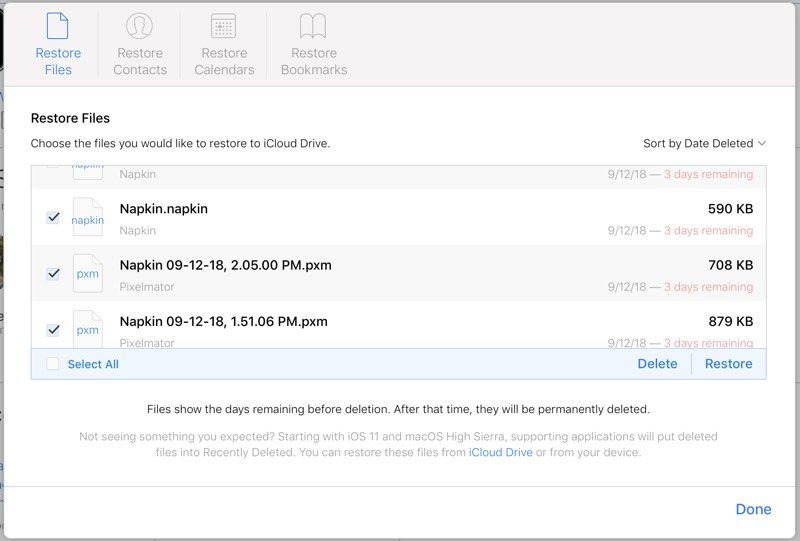Click the pxm icon for the 1.51.06 PM file
800x541 pixels.
(88, 329)
